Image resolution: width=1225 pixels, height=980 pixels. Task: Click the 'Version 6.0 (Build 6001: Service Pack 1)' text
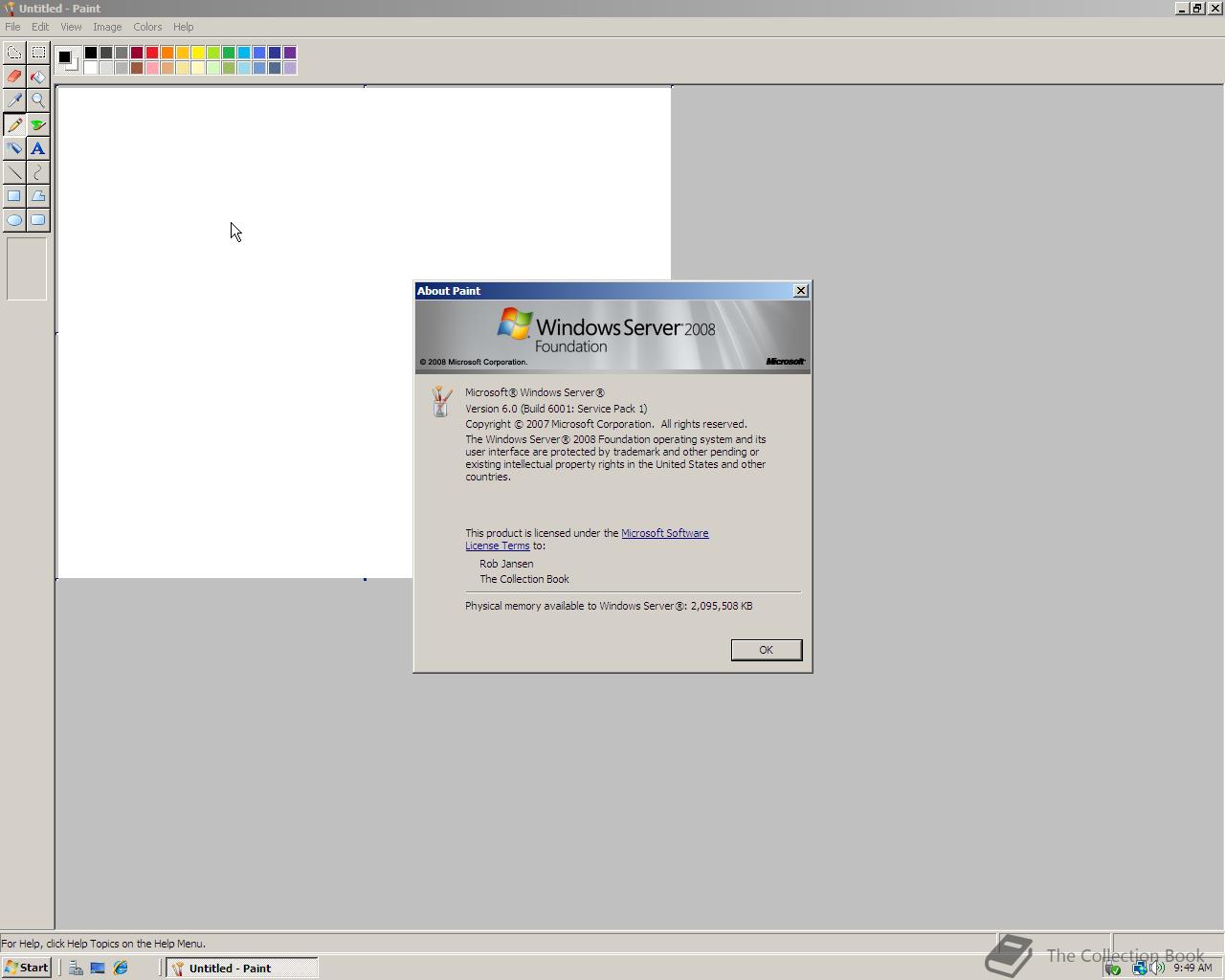[556, 409]
